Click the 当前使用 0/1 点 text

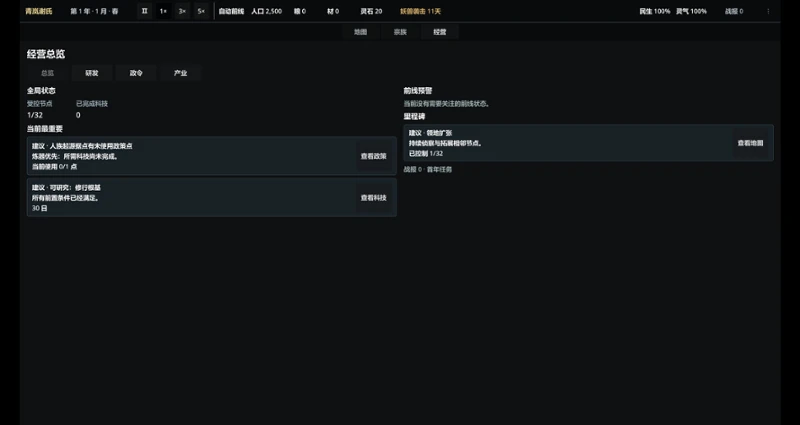tap(55, 167)
